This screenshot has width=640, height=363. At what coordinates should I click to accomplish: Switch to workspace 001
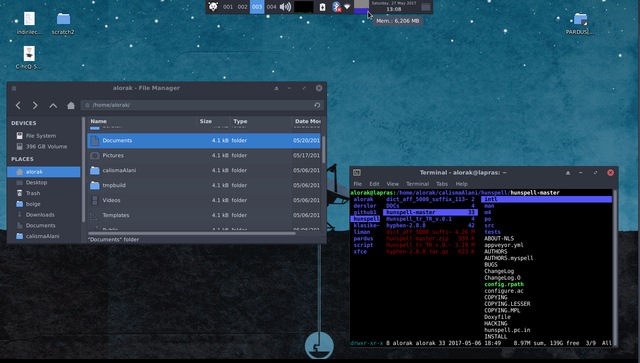[228, 7]
